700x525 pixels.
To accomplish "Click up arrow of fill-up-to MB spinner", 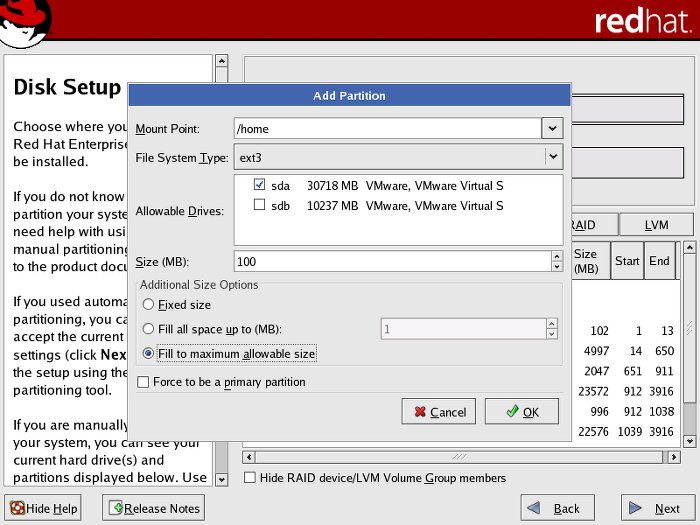I will tap(552, 324).
